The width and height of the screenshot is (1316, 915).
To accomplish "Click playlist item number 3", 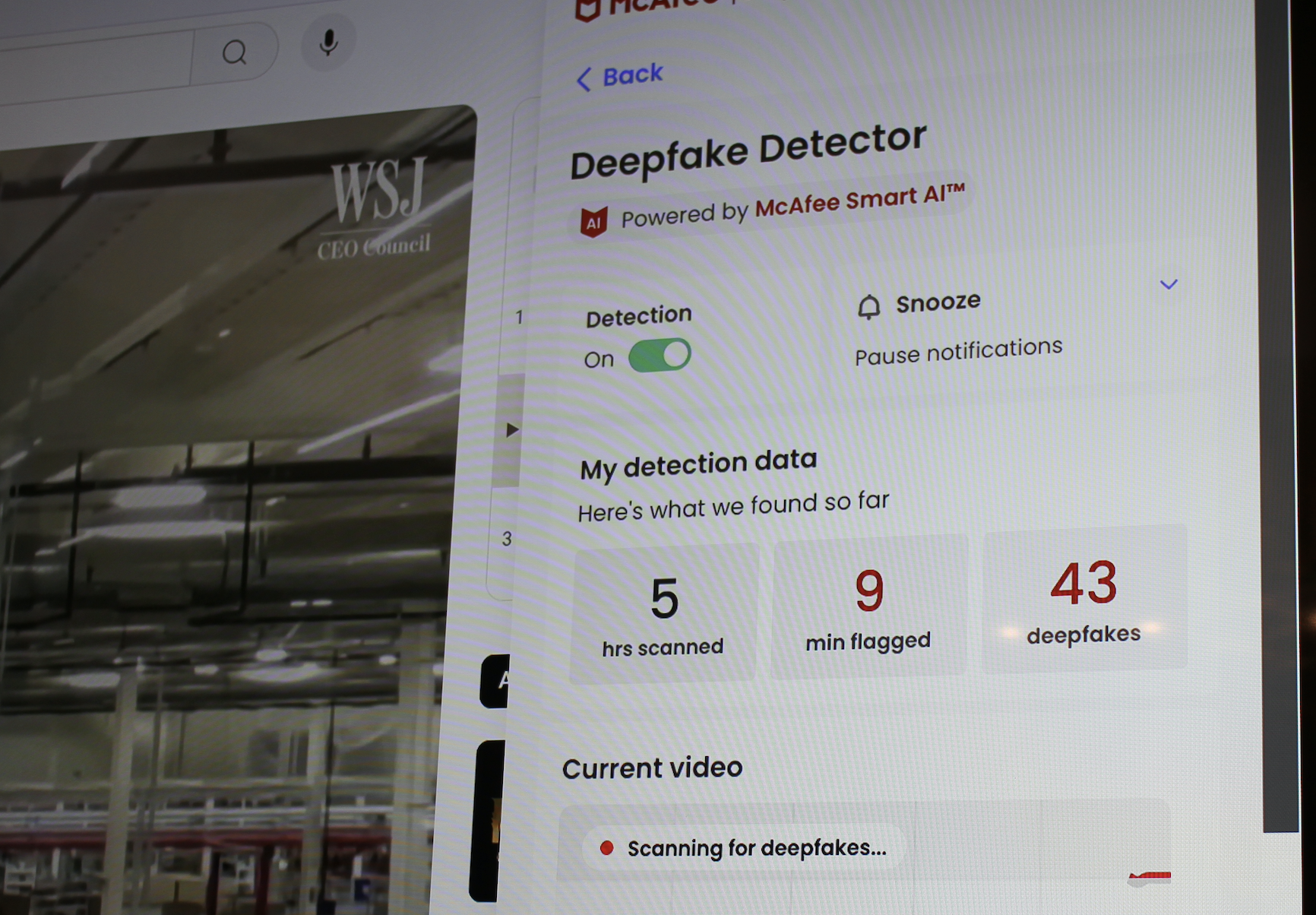I will [507, 539].
